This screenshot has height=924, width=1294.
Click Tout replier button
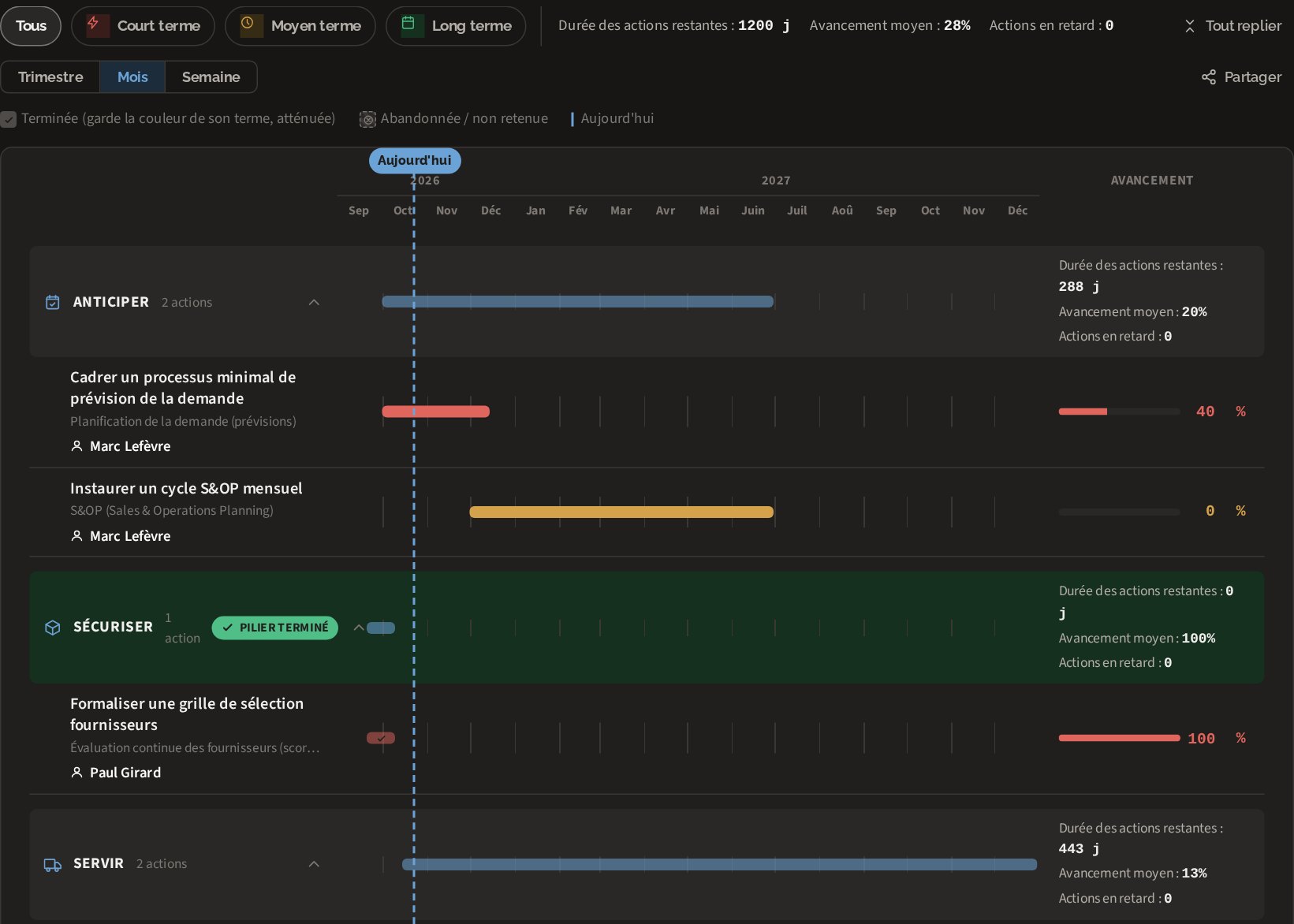click(1232, 26)
